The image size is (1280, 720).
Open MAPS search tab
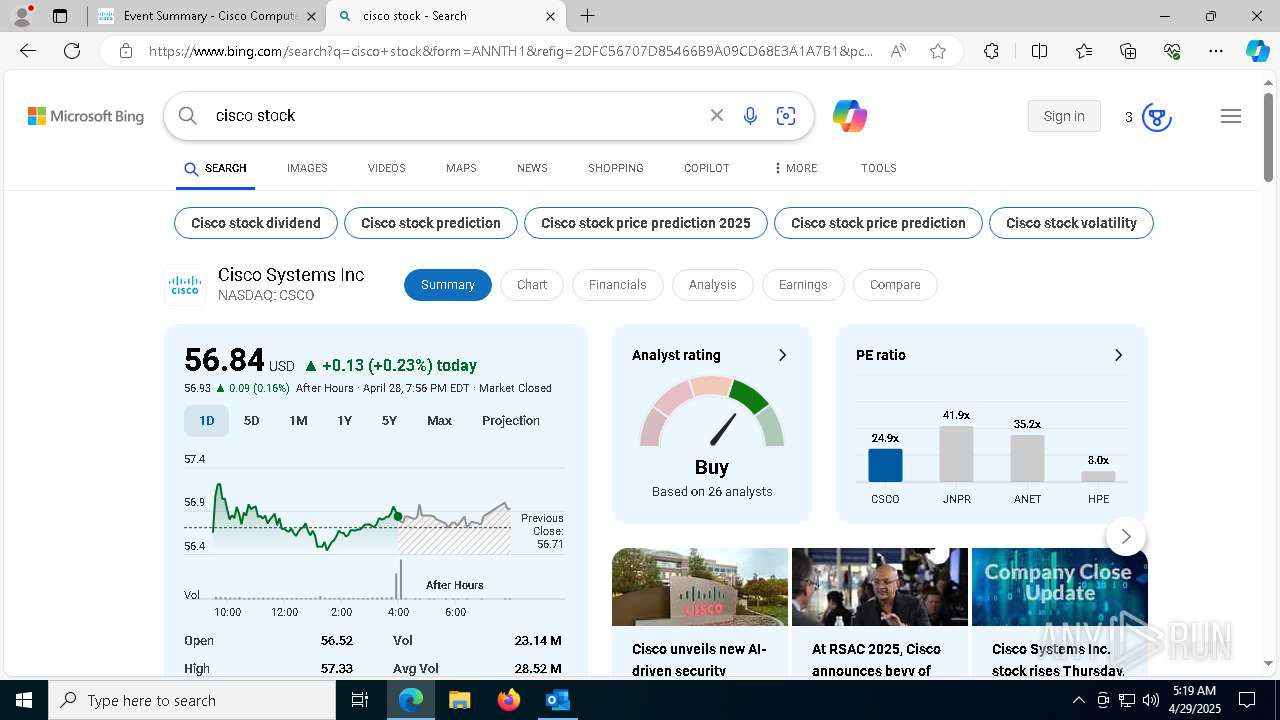click(461, 168)
